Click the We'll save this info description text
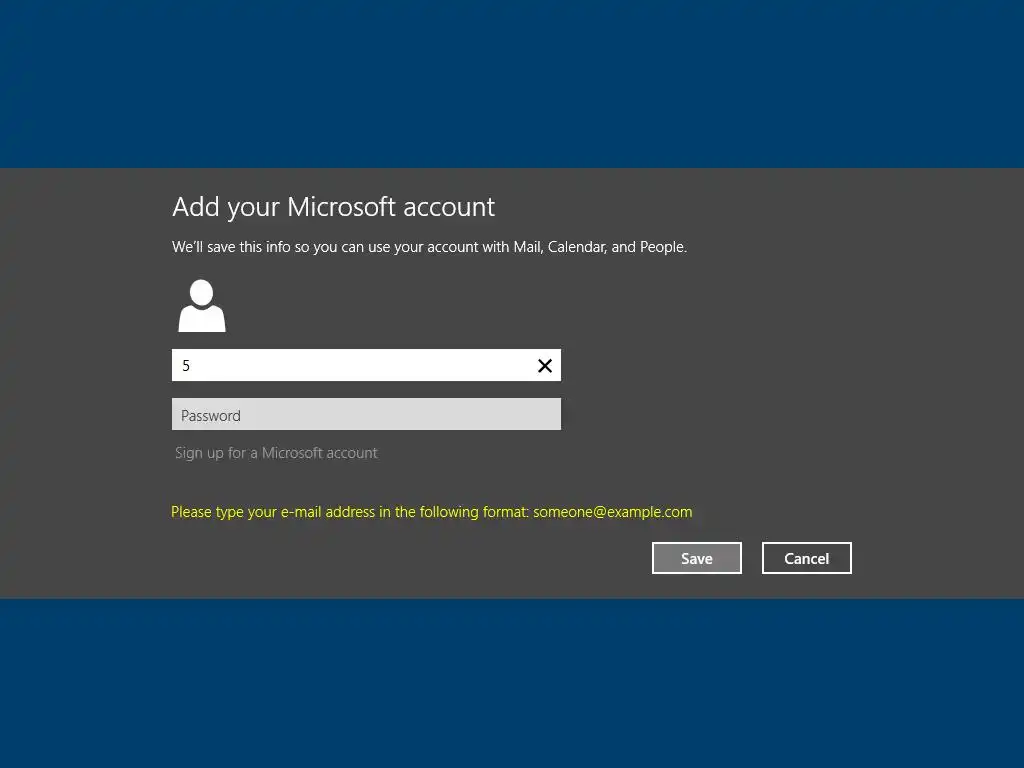Screen dimensions: 1024x768 (430, 247)
